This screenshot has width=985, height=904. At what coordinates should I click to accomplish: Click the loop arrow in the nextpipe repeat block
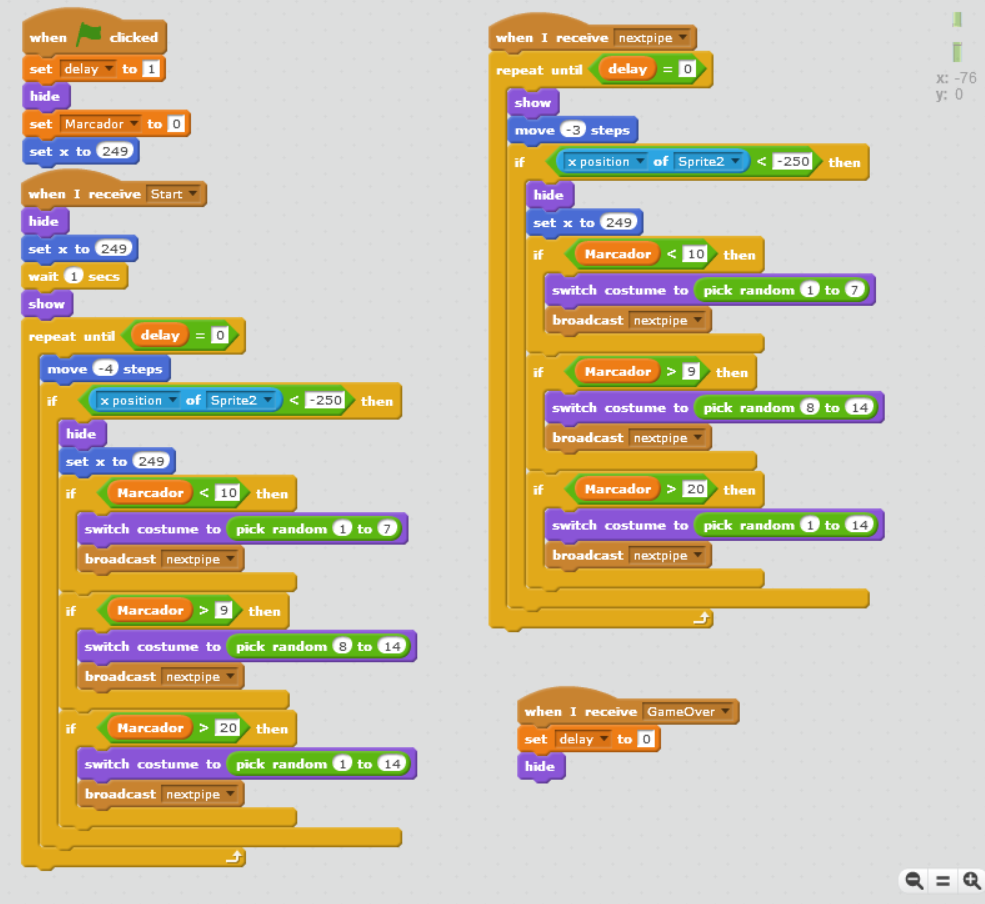[701, 619]
